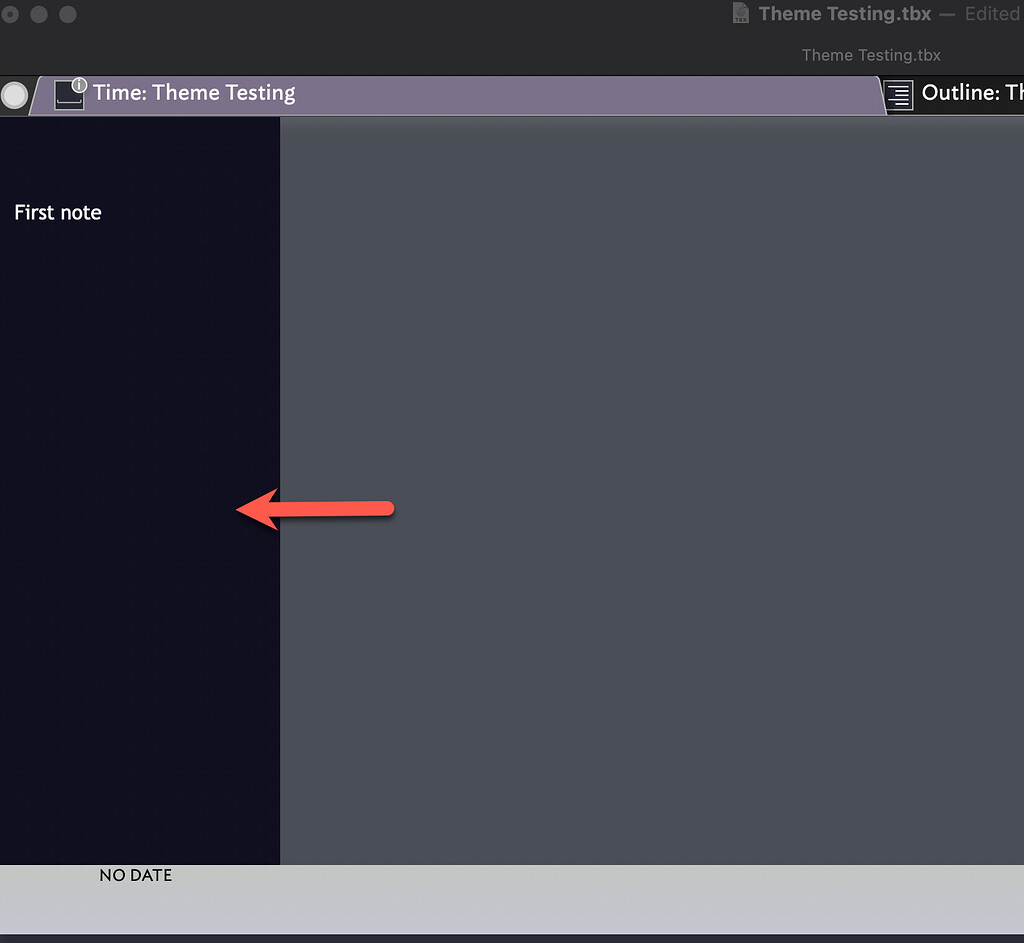This screenshot has width=1024, height=943.
Task: Select the note labeled First note
Action: [57, 212]
